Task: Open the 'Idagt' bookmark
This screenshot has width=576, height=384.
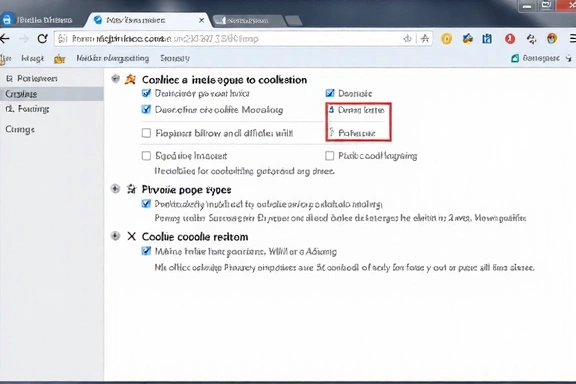Action: [32, 58]
